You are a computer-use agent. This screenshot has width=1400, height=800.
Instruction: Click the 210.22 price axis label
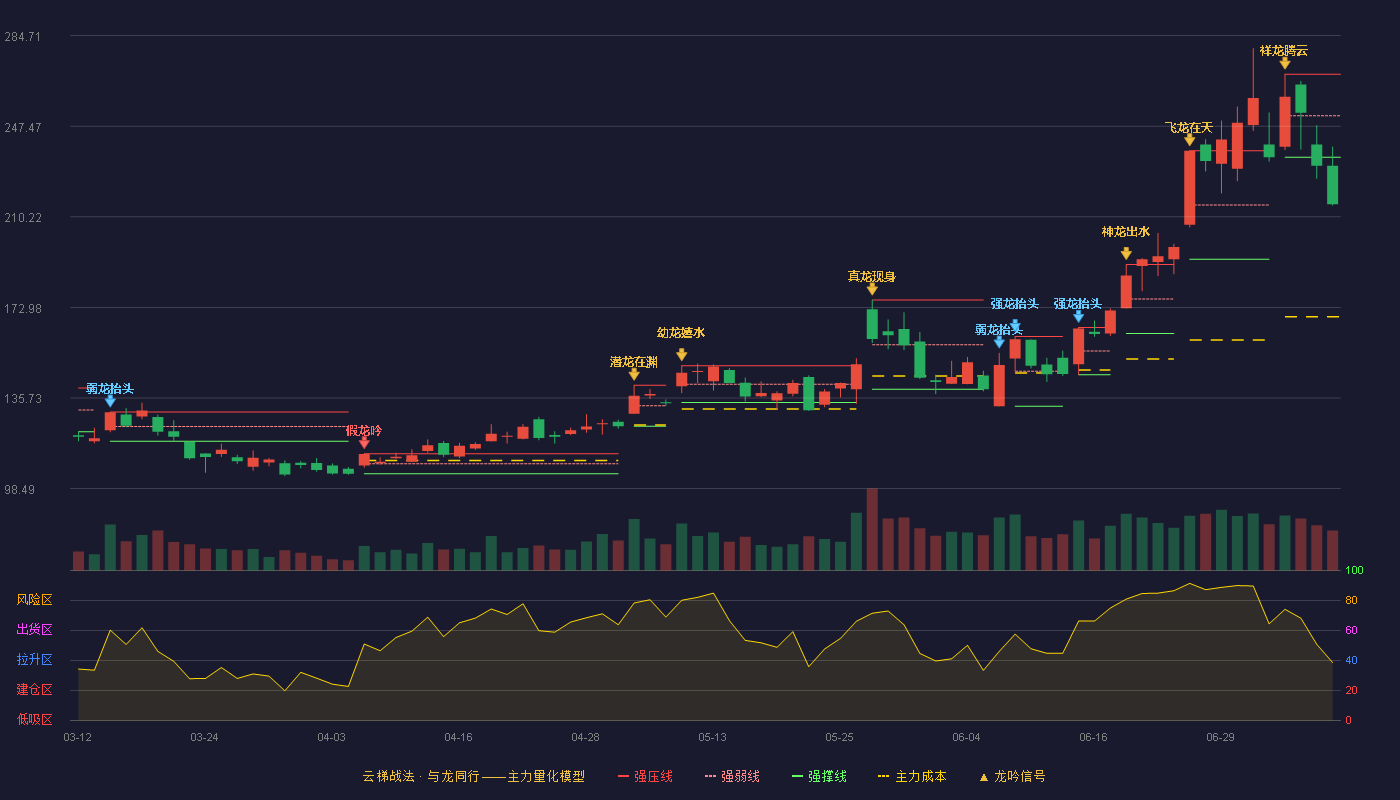23,218
